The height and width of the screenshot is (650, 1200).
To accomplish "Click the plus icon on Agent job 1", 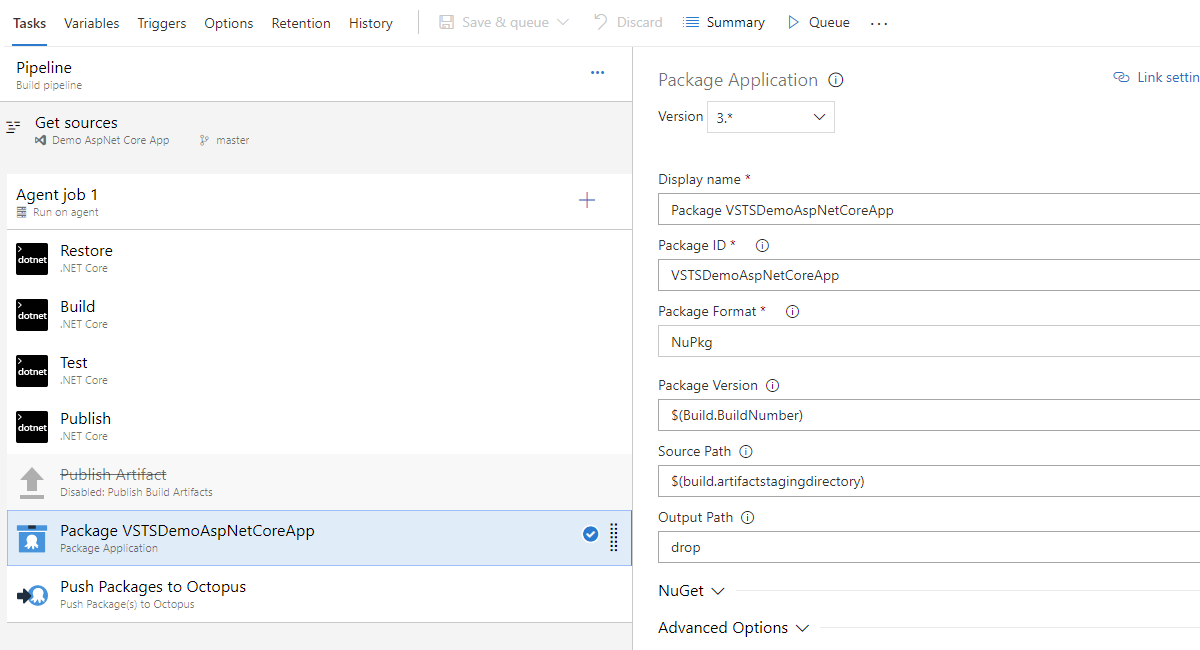I will [587, 200].
